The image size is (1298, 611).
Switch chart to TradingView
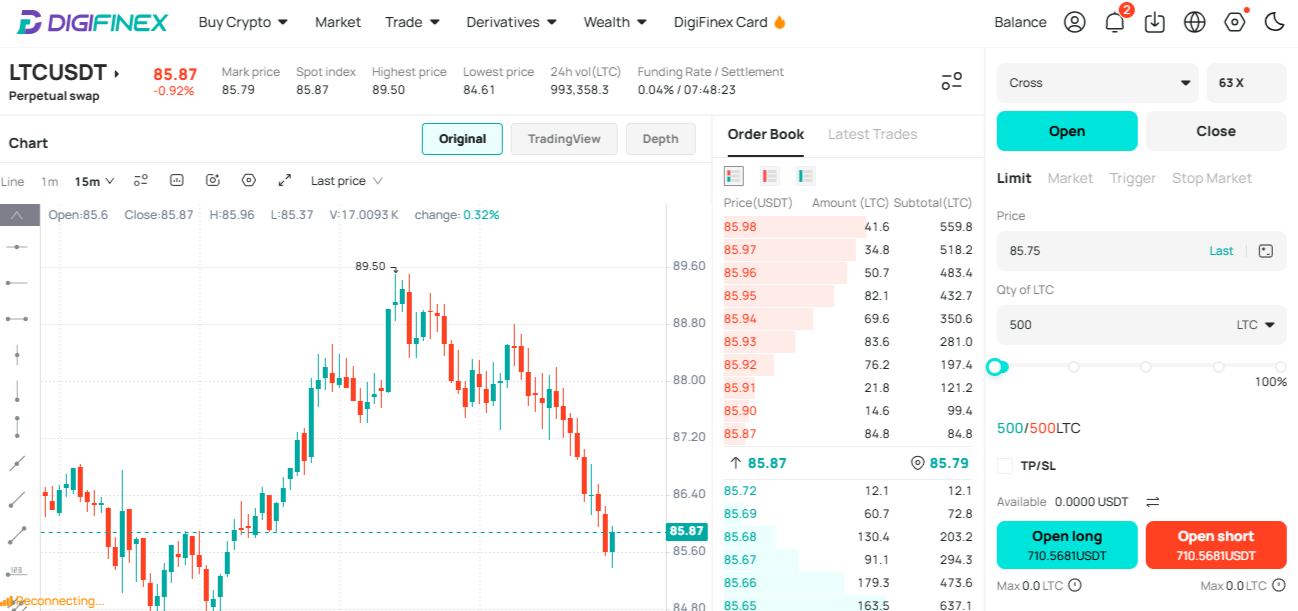[x=564, y=139]
